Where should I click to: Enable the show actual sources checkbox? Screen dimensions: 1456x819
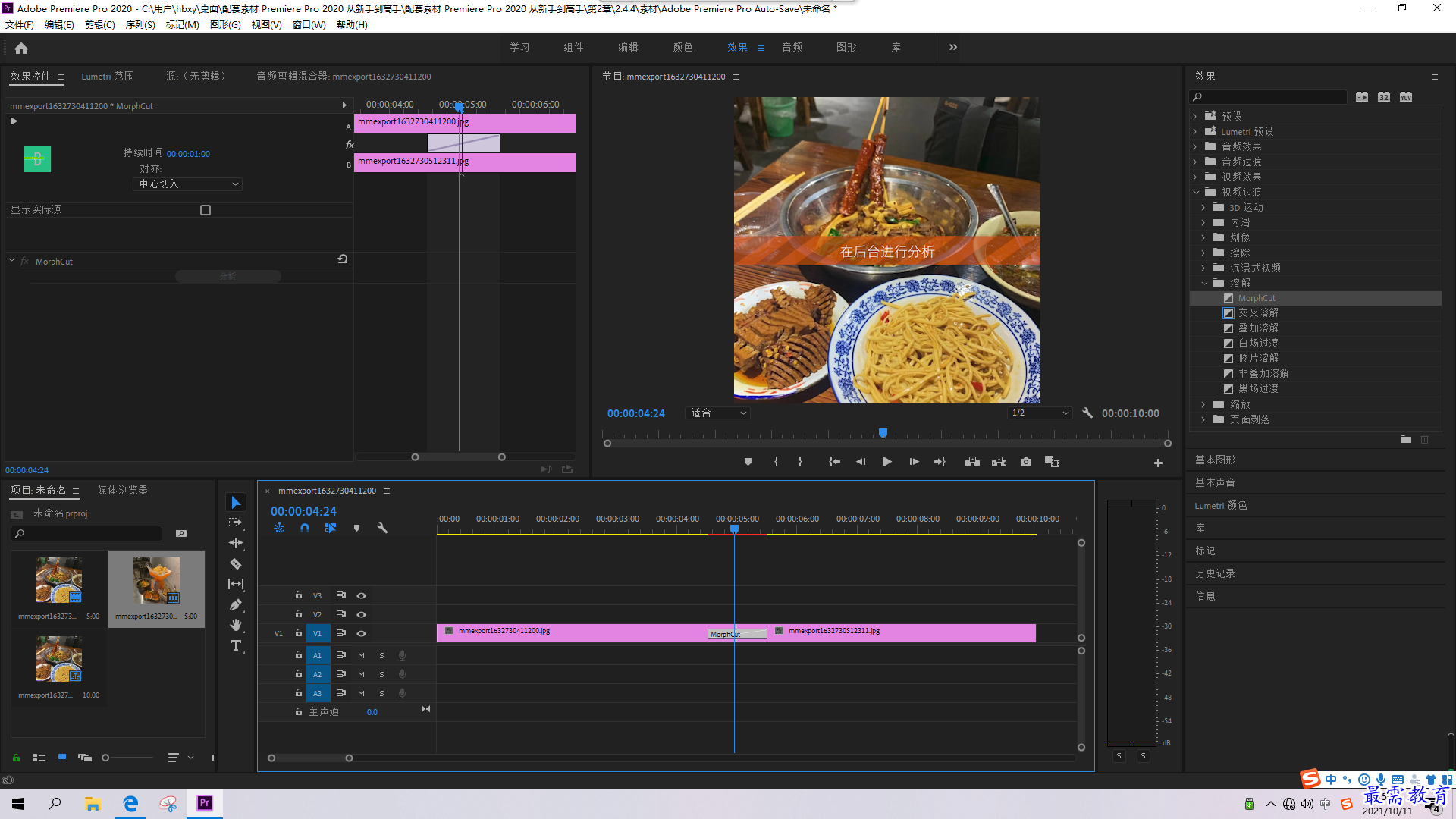(206, 210)
